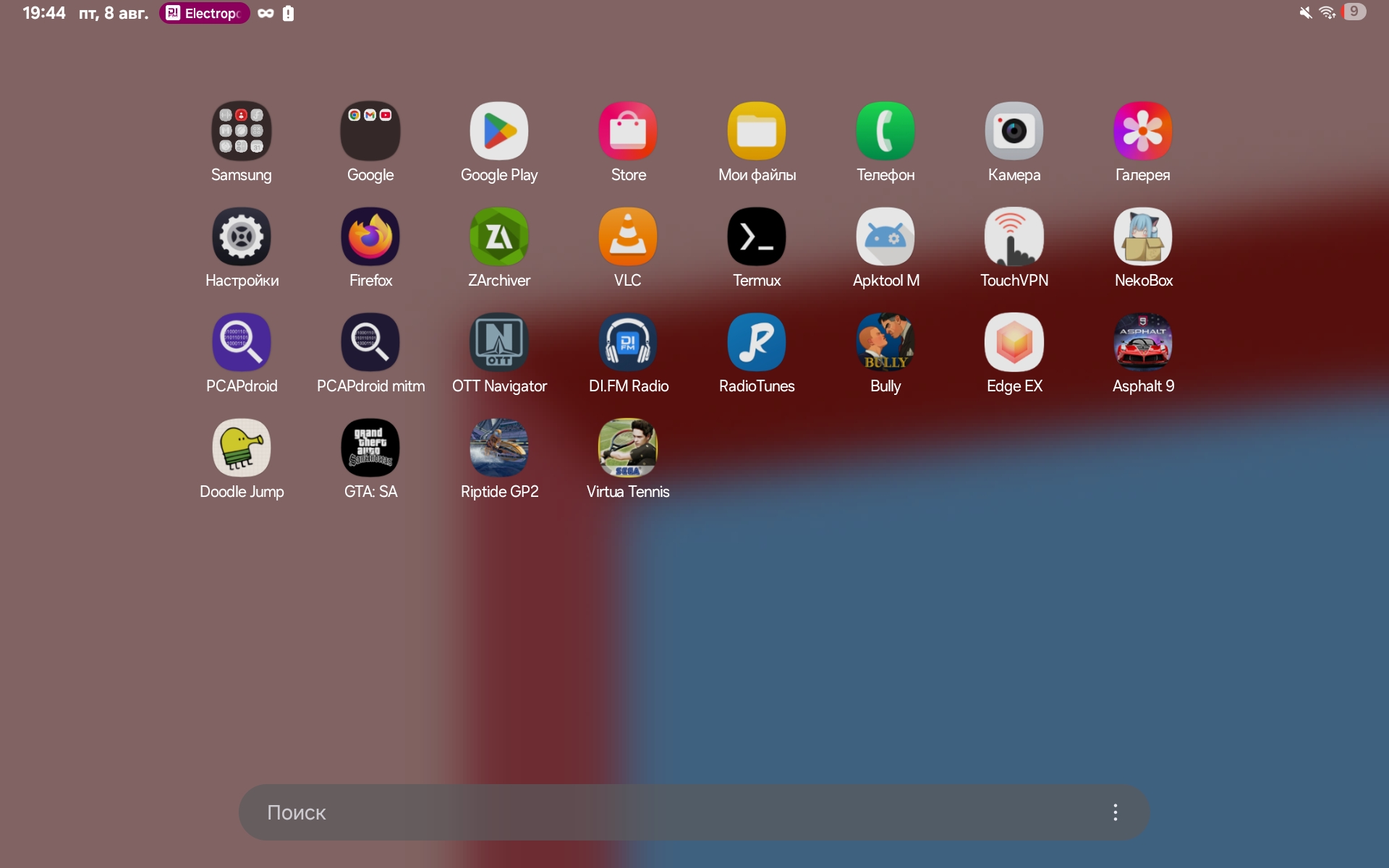
Task: Open PCAPdroid mitm addon
Action: tap(370, 342)
